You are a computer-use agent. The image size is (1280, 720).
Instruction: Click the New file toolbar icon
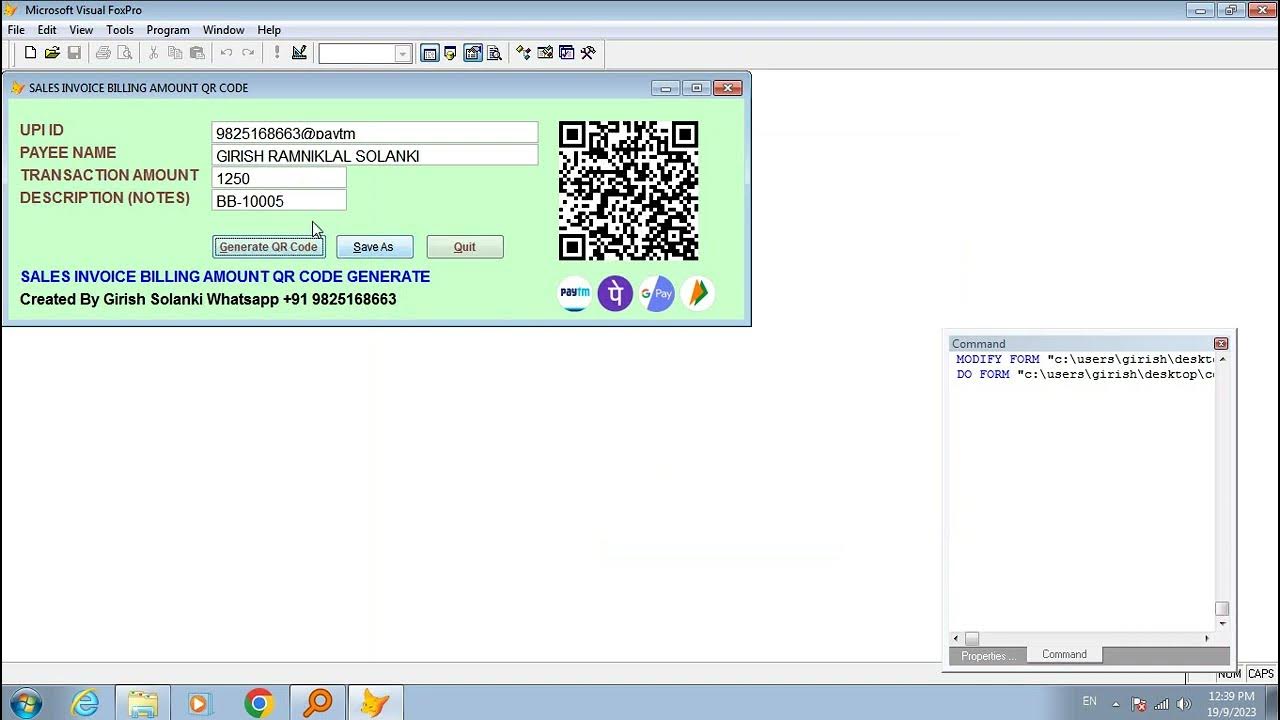(30, 53)
